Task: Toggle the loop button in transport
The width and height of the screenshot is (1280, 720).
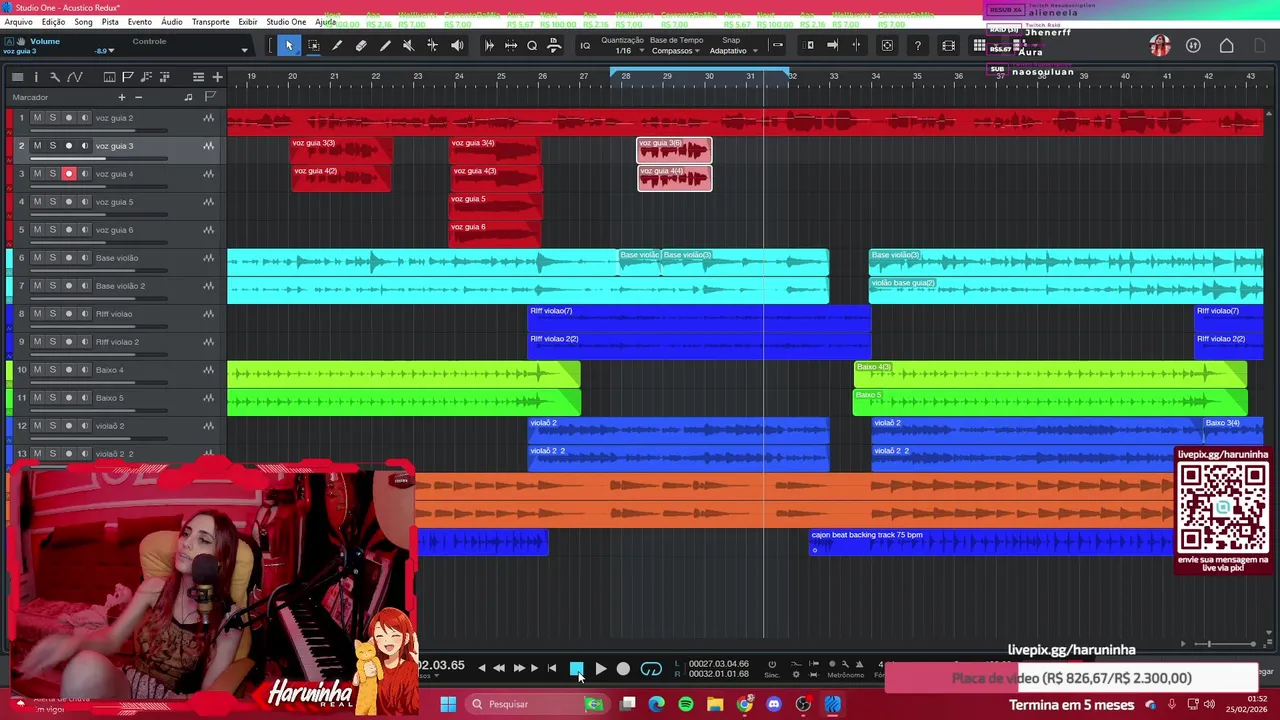Action: click(x=651, y=669)
